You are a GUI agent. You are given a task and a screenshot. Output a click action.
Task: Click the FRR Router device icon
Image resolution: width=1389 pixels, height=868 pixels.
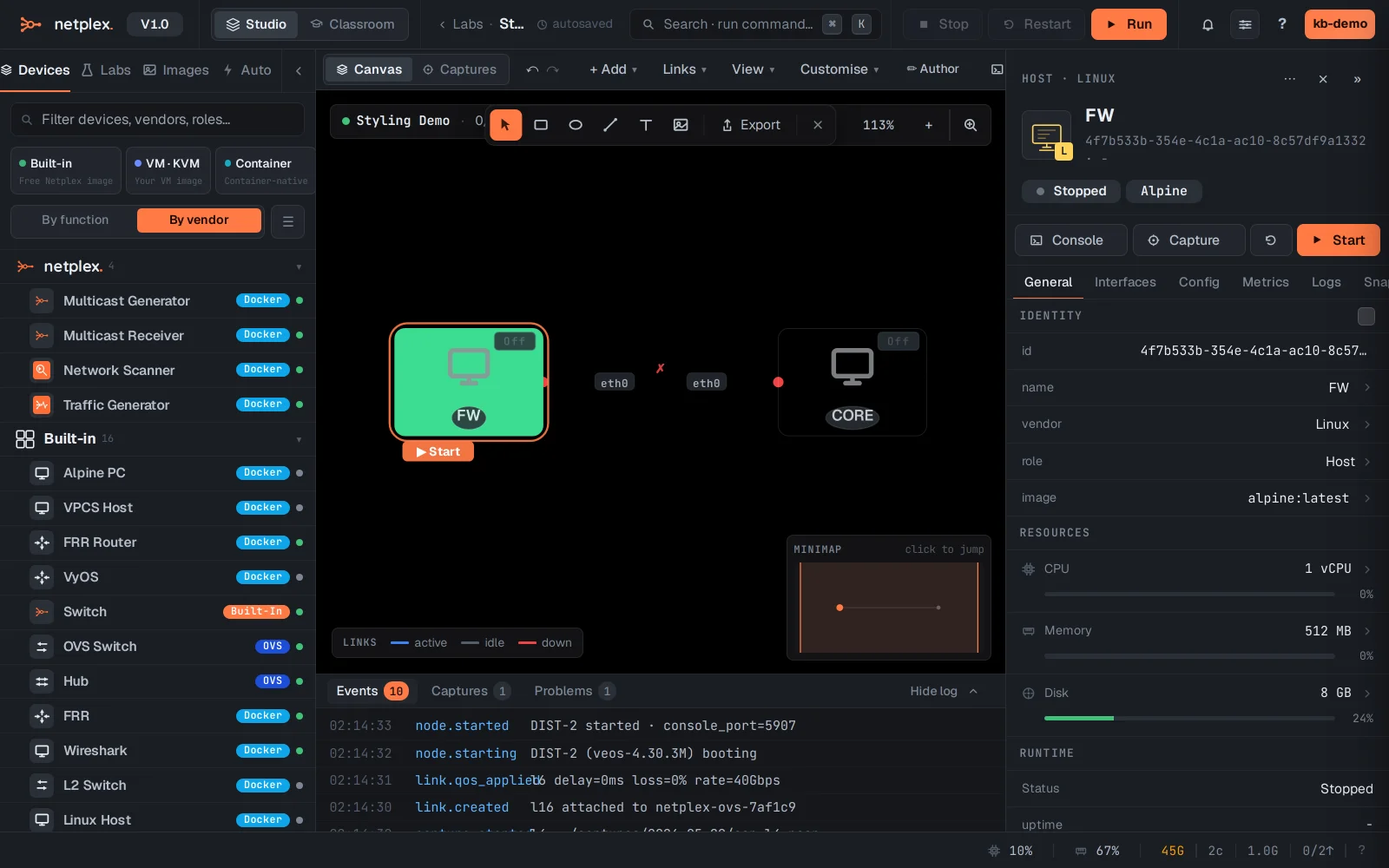click(x=41, y=542)
